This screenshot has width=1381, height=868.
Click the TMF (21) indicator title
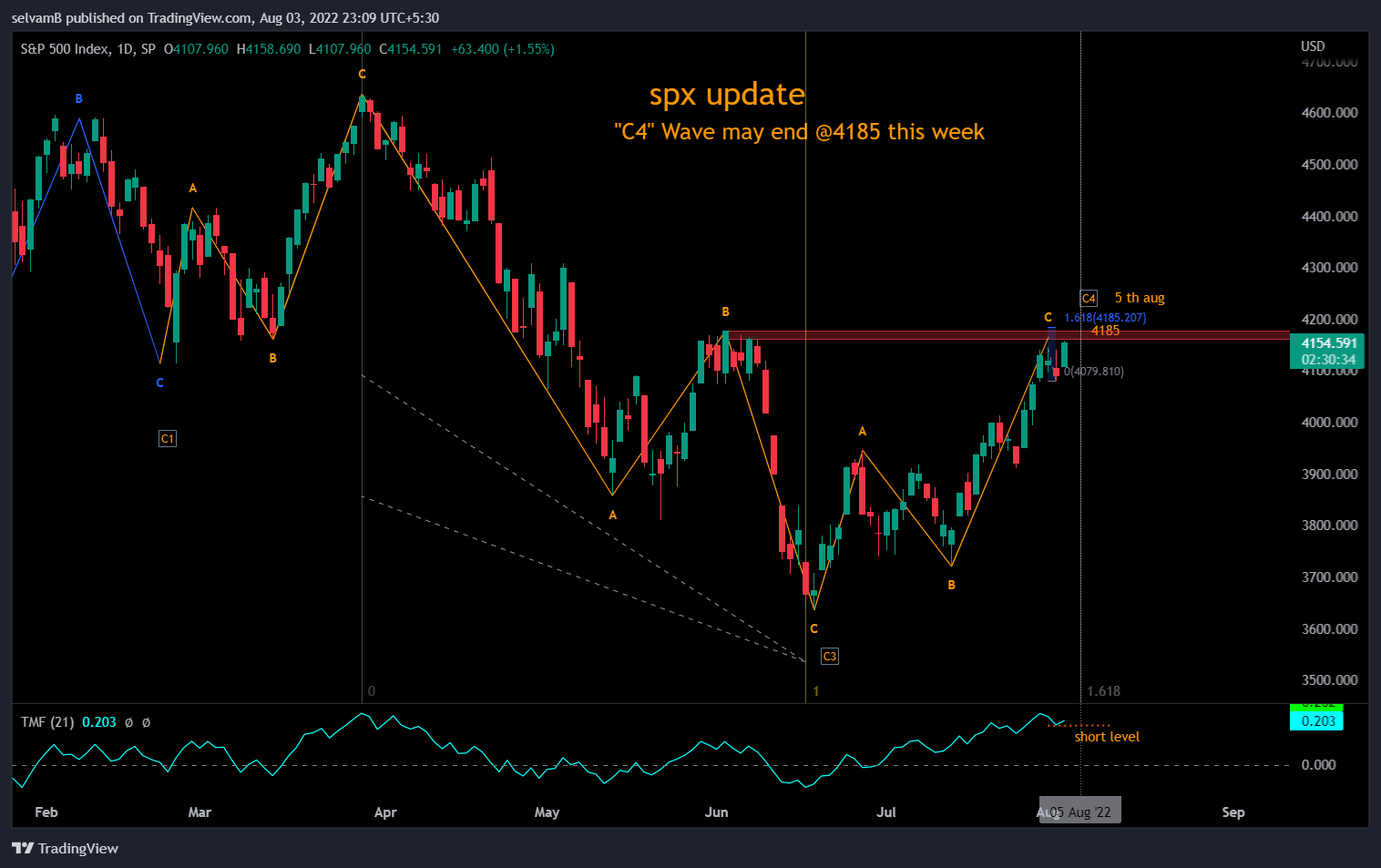(47, 722)
